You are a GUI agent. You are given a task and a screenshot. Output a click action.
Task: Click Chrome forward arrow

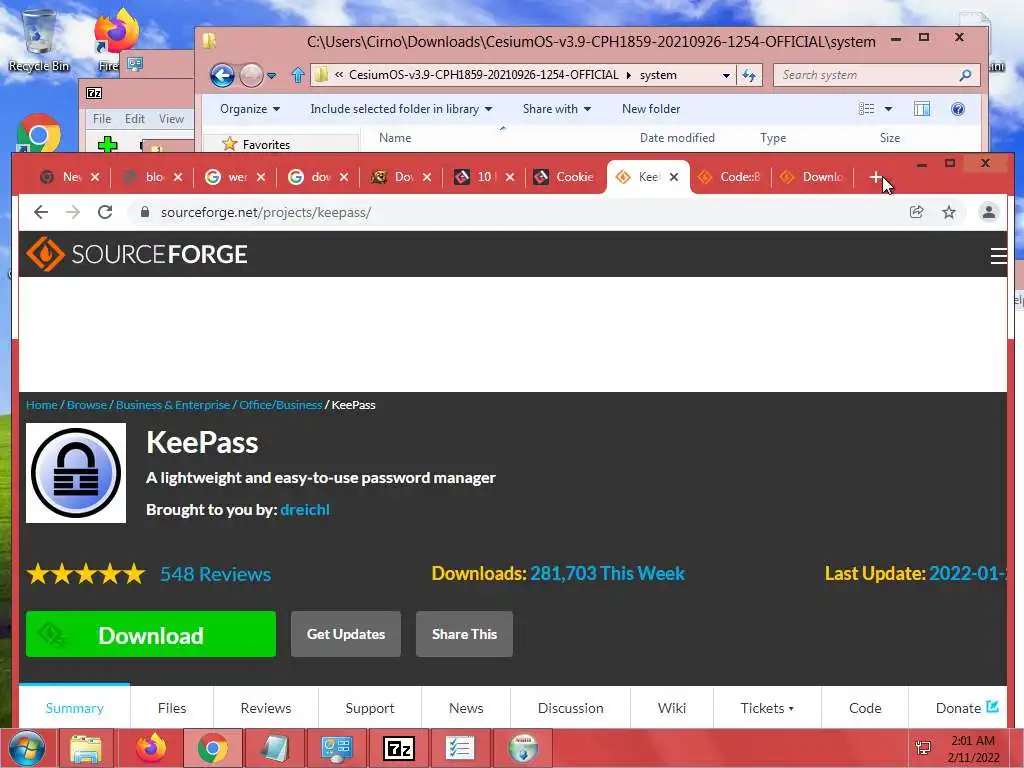coord(72,212)
